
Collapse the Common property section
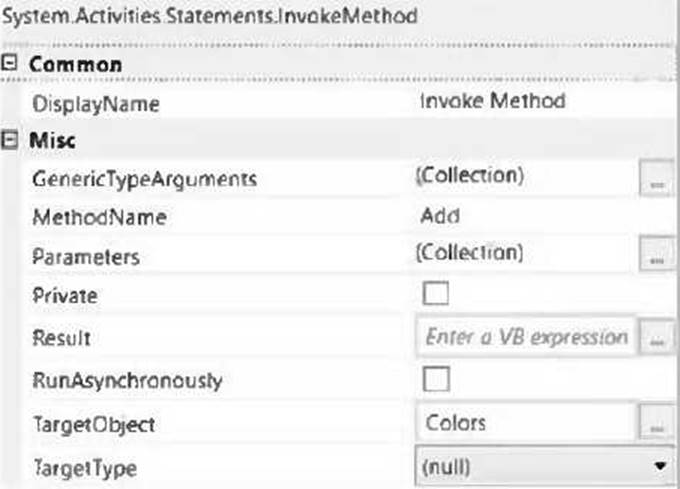point(12,65)
